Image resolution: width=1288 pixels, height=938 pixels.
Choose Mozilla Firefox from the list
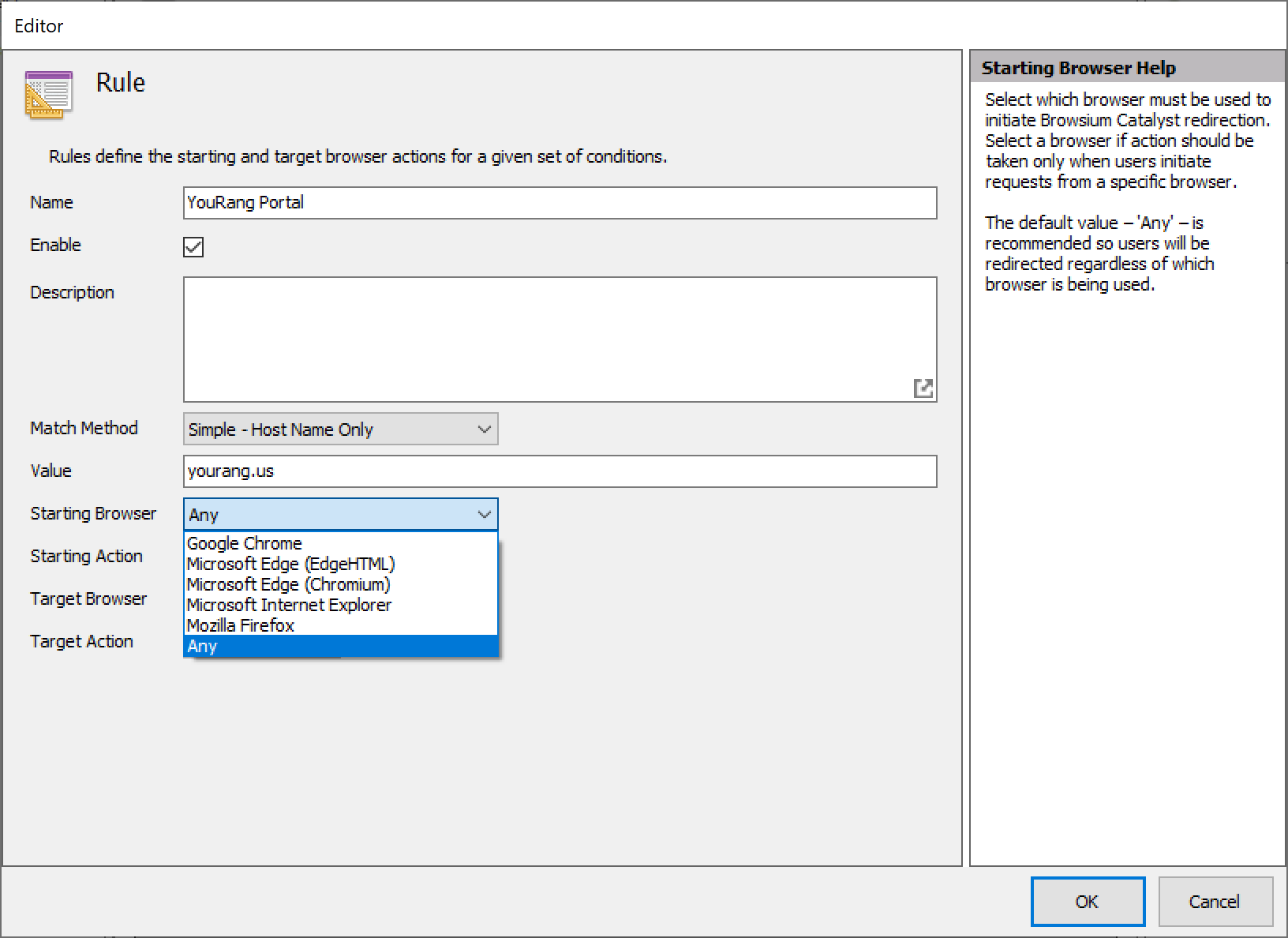coord(240,625)
